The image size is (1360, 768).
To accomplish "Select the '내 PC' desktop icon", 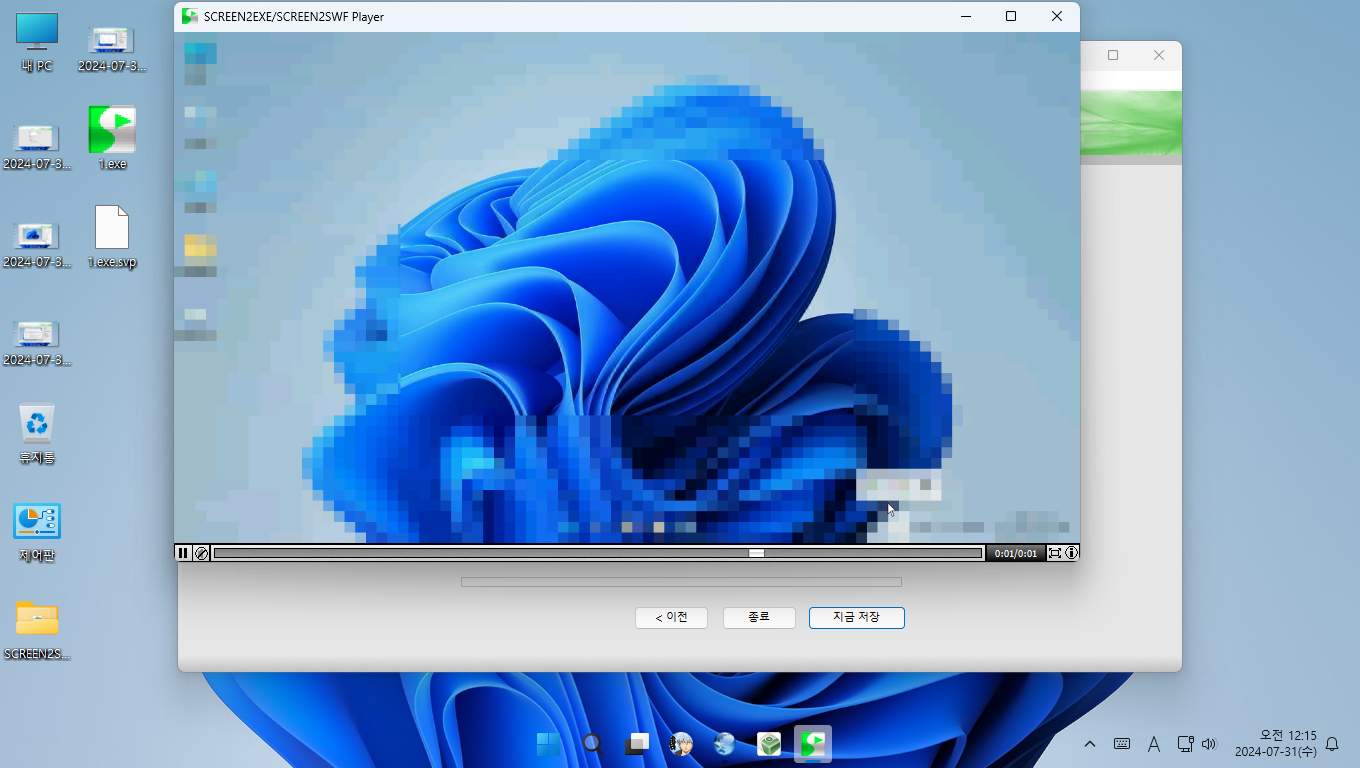I will coord(37,43).
